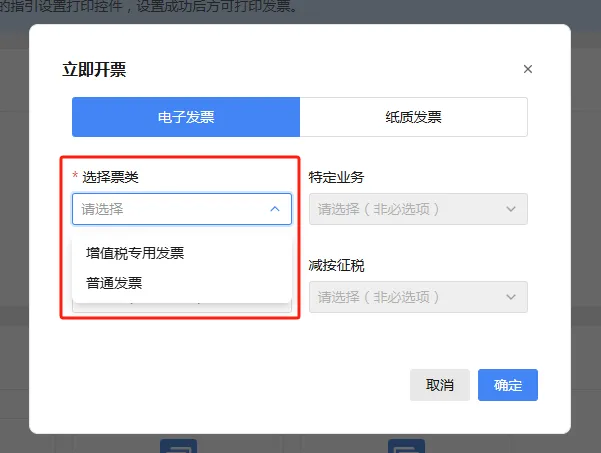Close the 立即开票 dialog
This screenshot has height=453, width=601.
click(528, 69)
